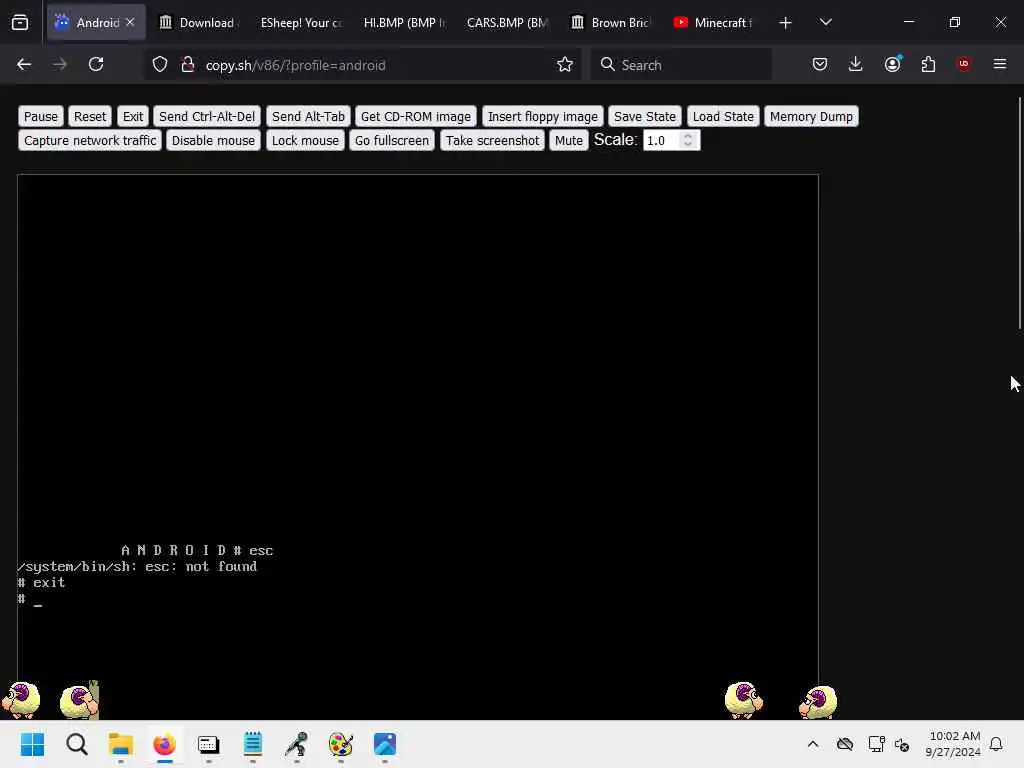The width and height of the screenshot is (1024, 768).
Task: Send Ctrl-Alt-Del to emulator
Action: (207, 116)
